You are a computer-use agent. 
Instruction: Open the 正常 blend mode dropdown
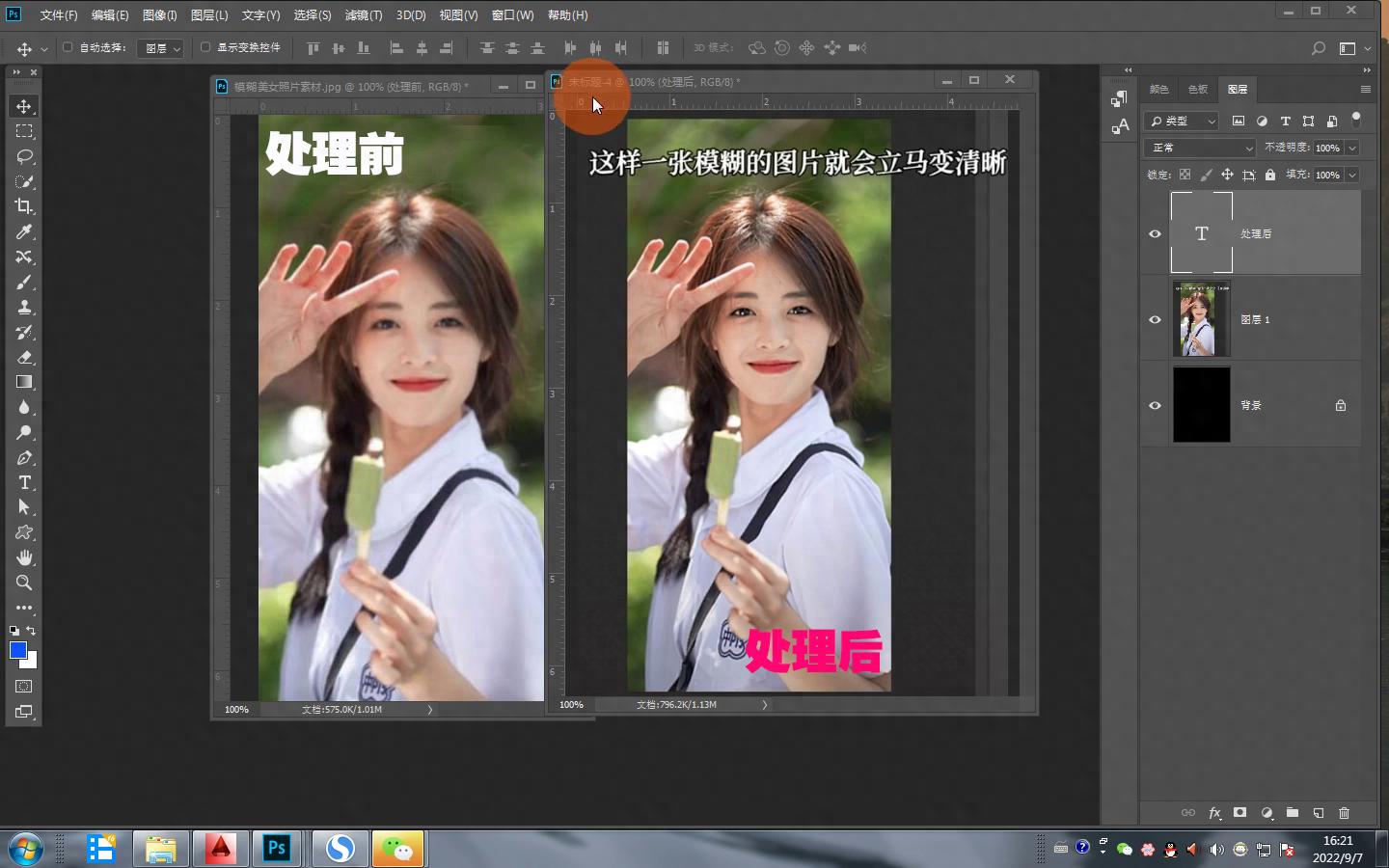click(1200, 148)
